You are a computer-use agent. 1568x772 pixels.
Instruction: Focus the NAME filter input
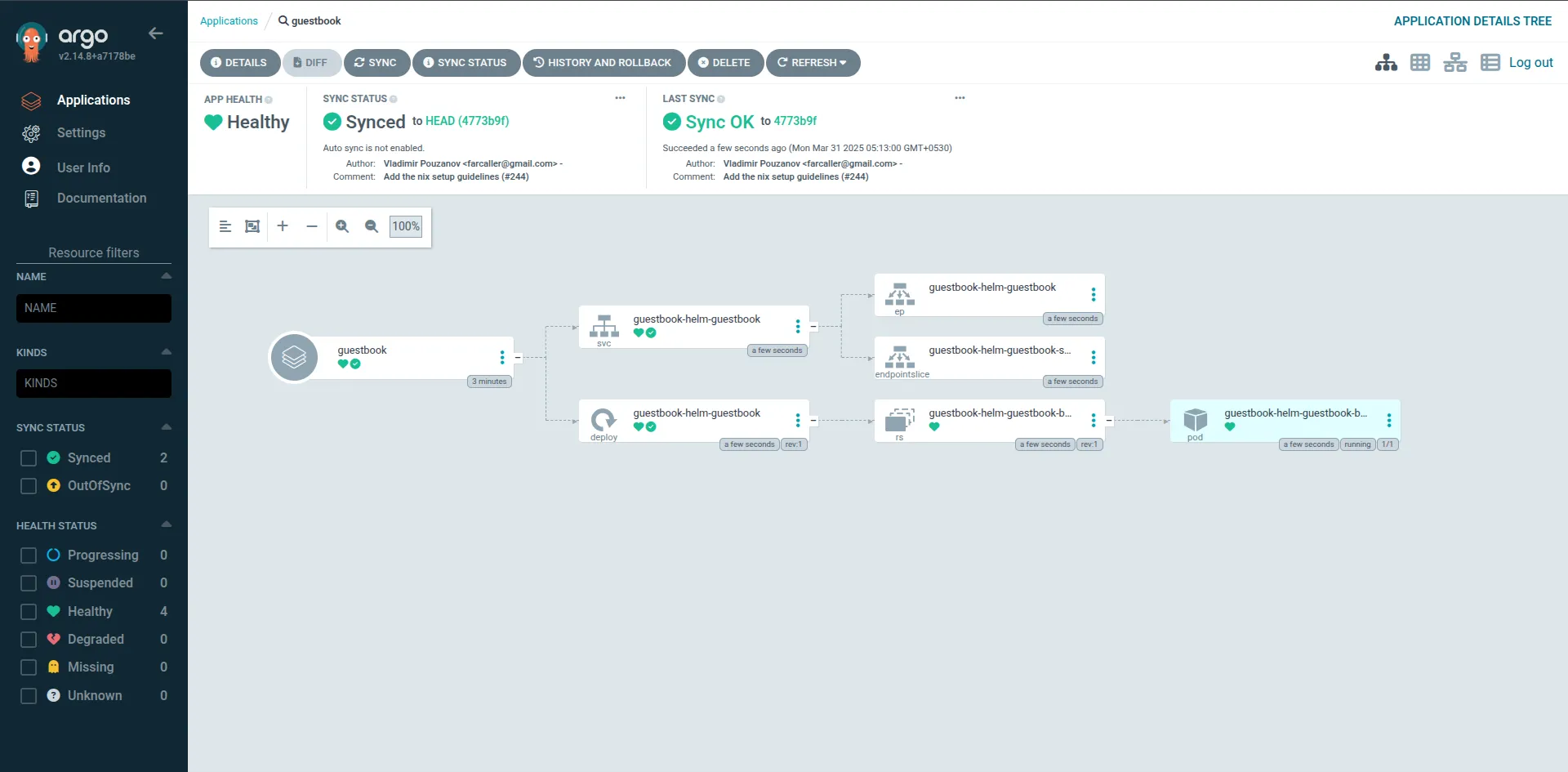tap(94, 308)
